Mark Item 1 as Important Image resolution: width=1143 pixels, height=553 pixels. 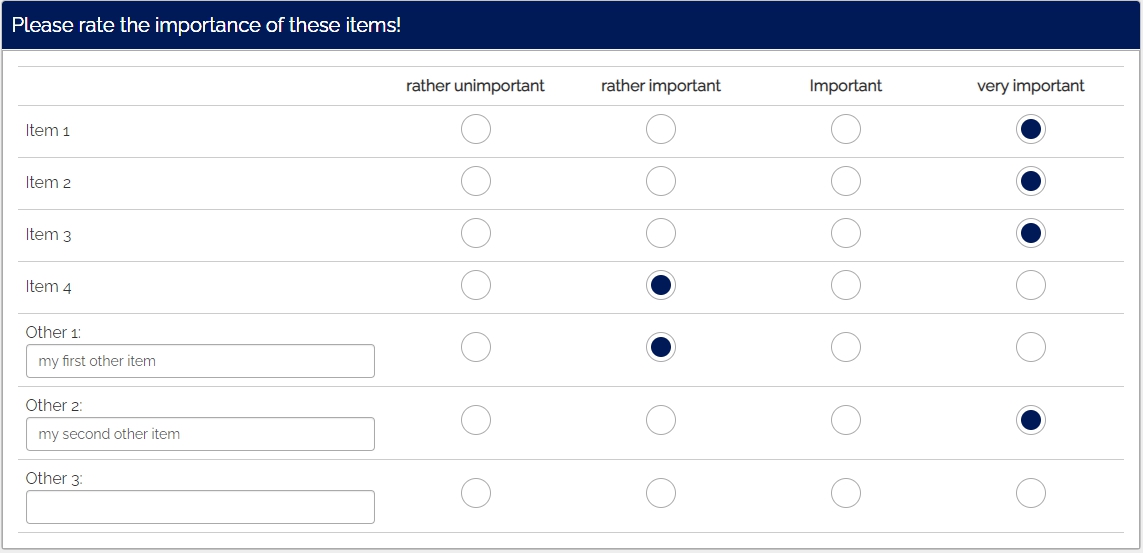coord(846,130)
